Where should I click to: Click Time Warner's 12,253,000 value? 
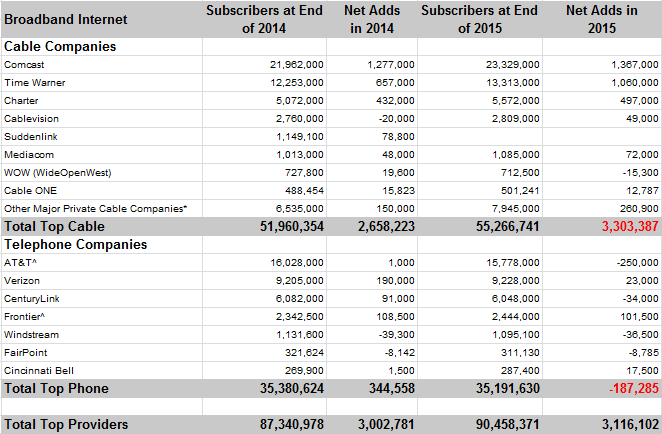(297, 83)
